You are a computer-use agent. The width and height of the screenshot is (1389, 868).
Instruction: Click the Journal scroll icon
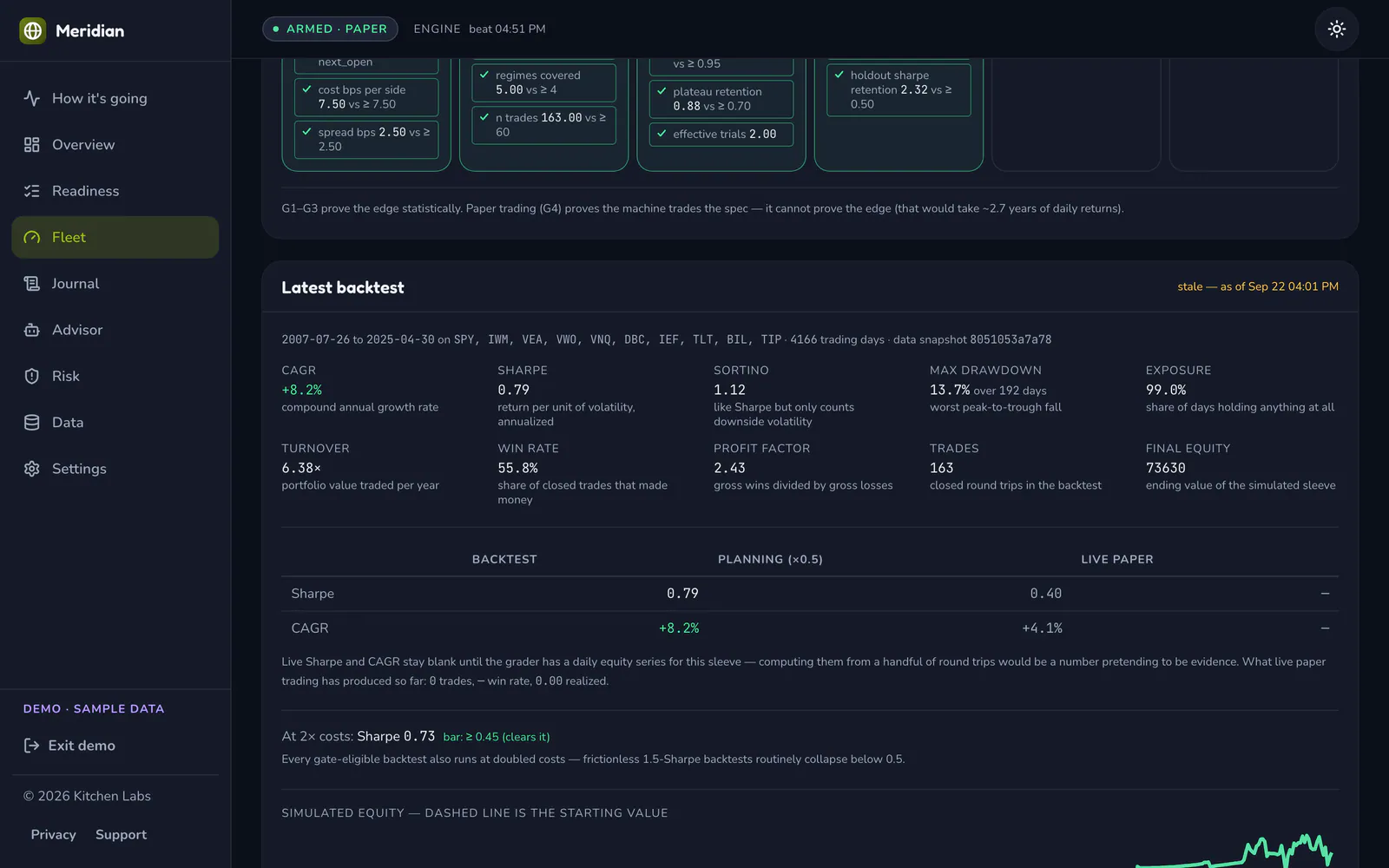pyautogui.click(x=32, y=284)
